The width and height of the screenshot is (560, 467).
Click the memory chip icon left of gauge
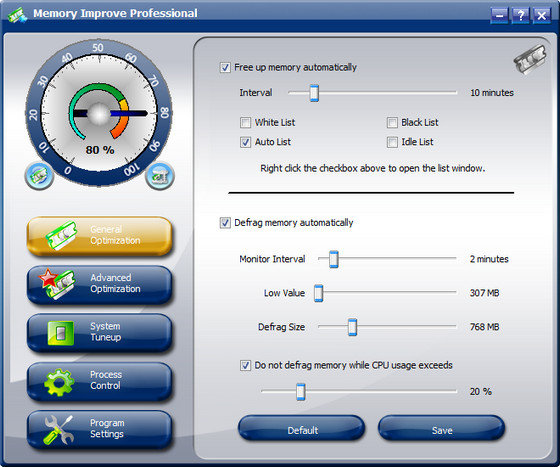39,176
